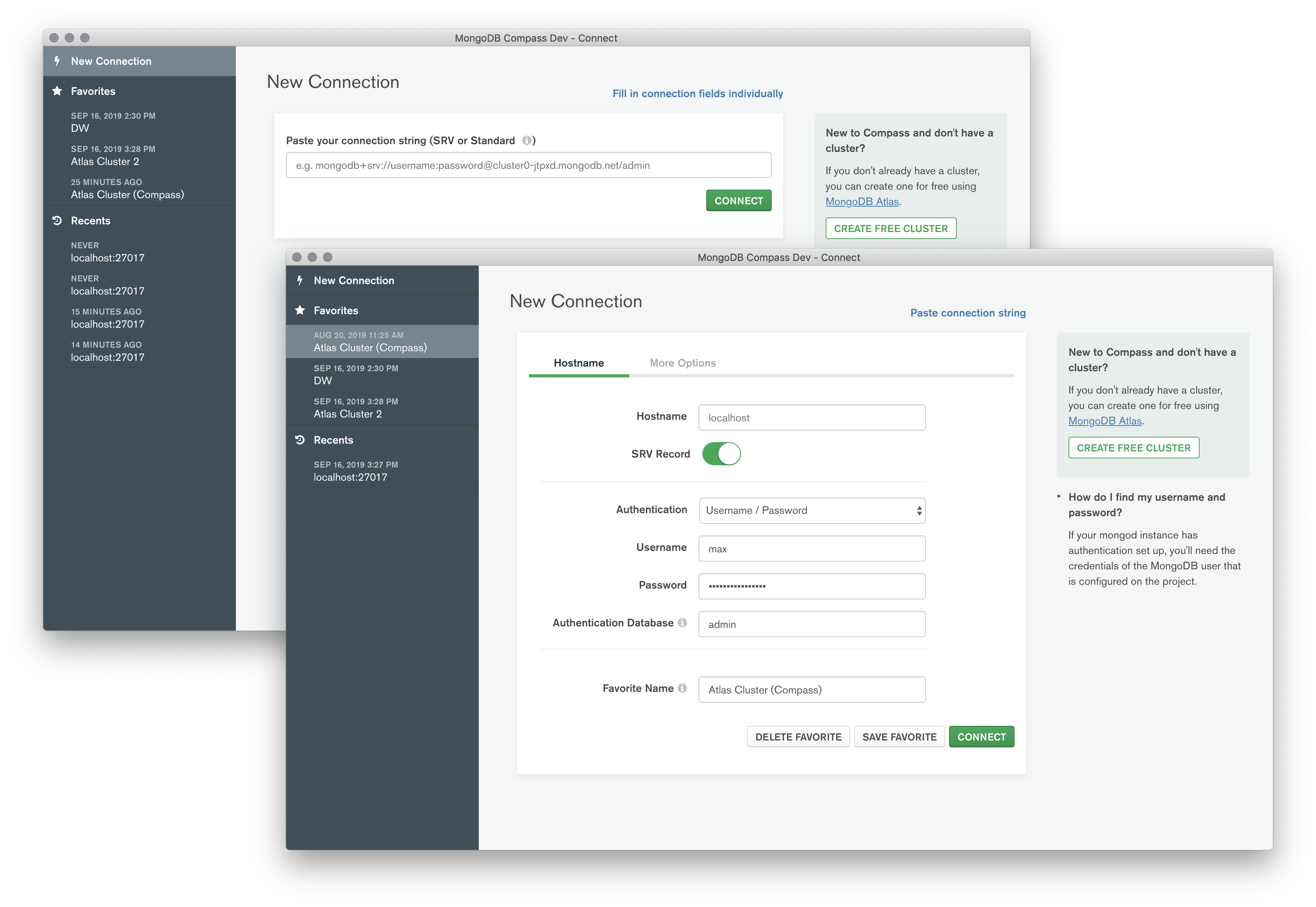Image resolution: width=1316 pixels, height=907 pixels.
Task: Switch to the Hostname tab
Action: (577, 362)
